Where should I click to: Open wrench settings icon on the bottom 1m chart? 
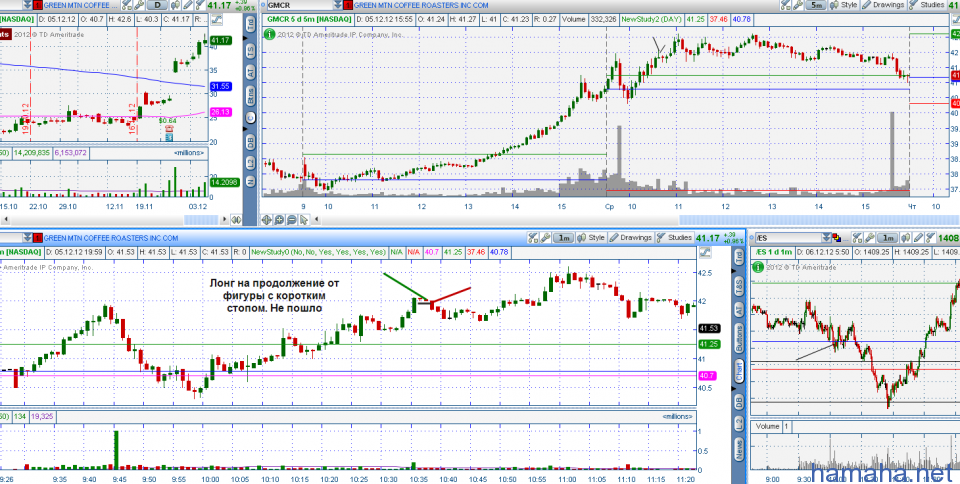[545, 238]
